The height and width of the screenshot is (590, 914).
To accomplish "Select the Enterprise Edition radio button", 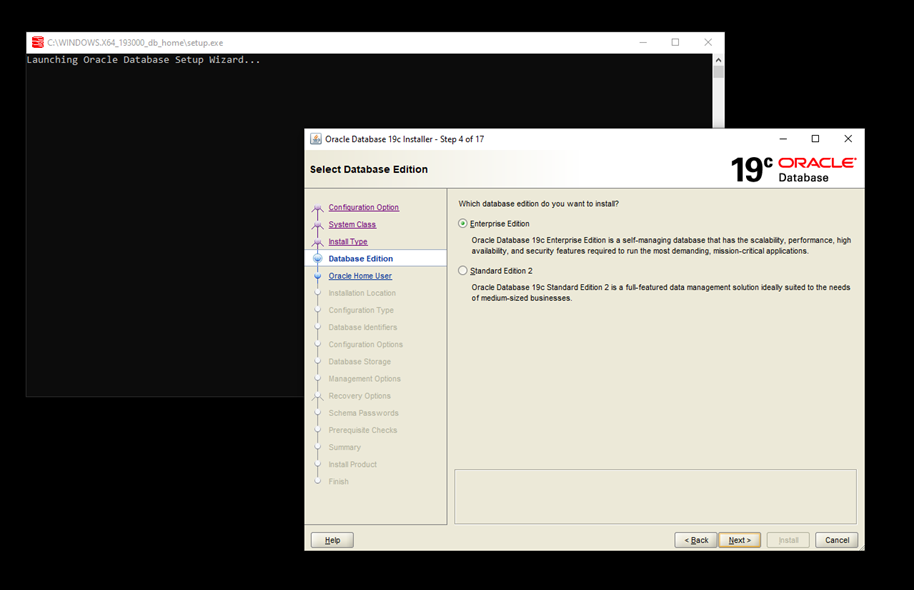I will click(463, 223).
